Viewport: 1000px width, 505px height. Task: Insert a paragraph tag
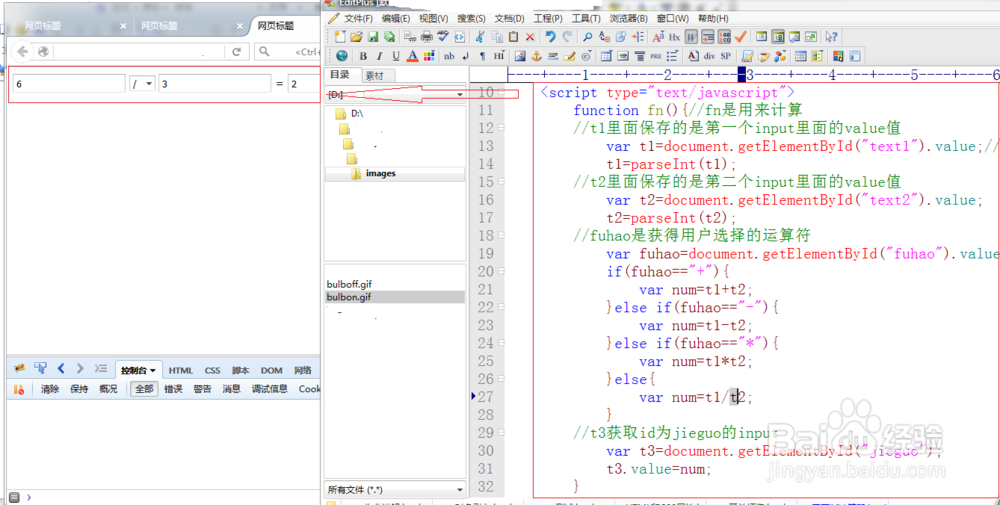coord(482,56)
